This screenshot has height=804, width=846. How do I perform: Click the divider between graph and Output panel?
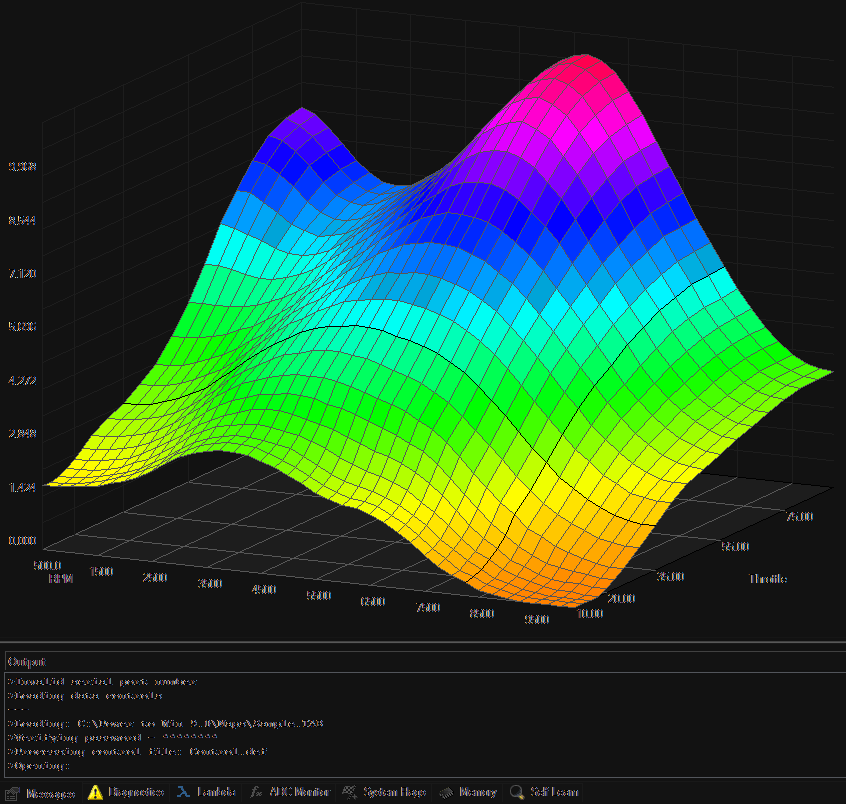click(x=423, y=643)
